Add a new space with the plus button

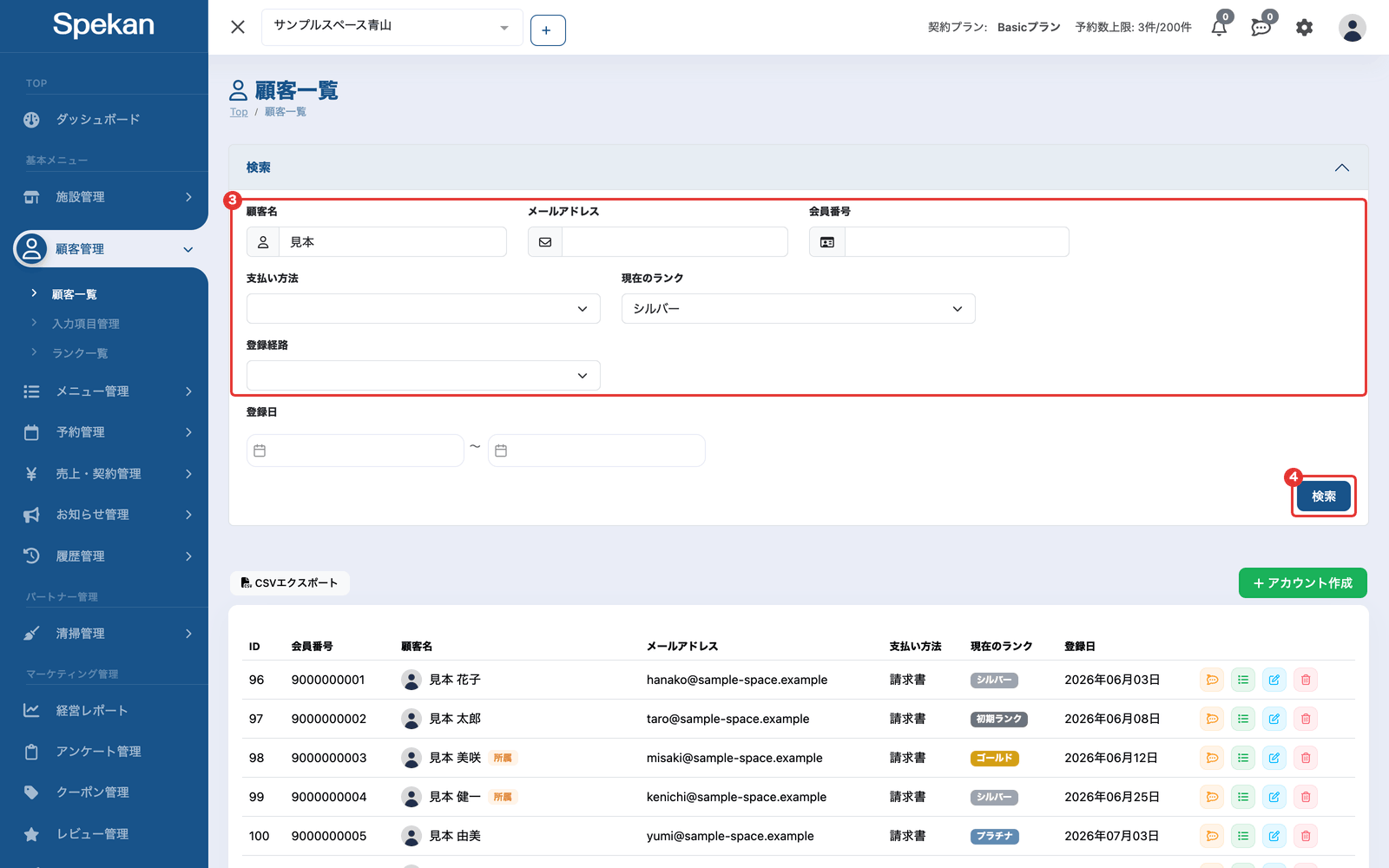pyautogui.click(x=548, y=30)
